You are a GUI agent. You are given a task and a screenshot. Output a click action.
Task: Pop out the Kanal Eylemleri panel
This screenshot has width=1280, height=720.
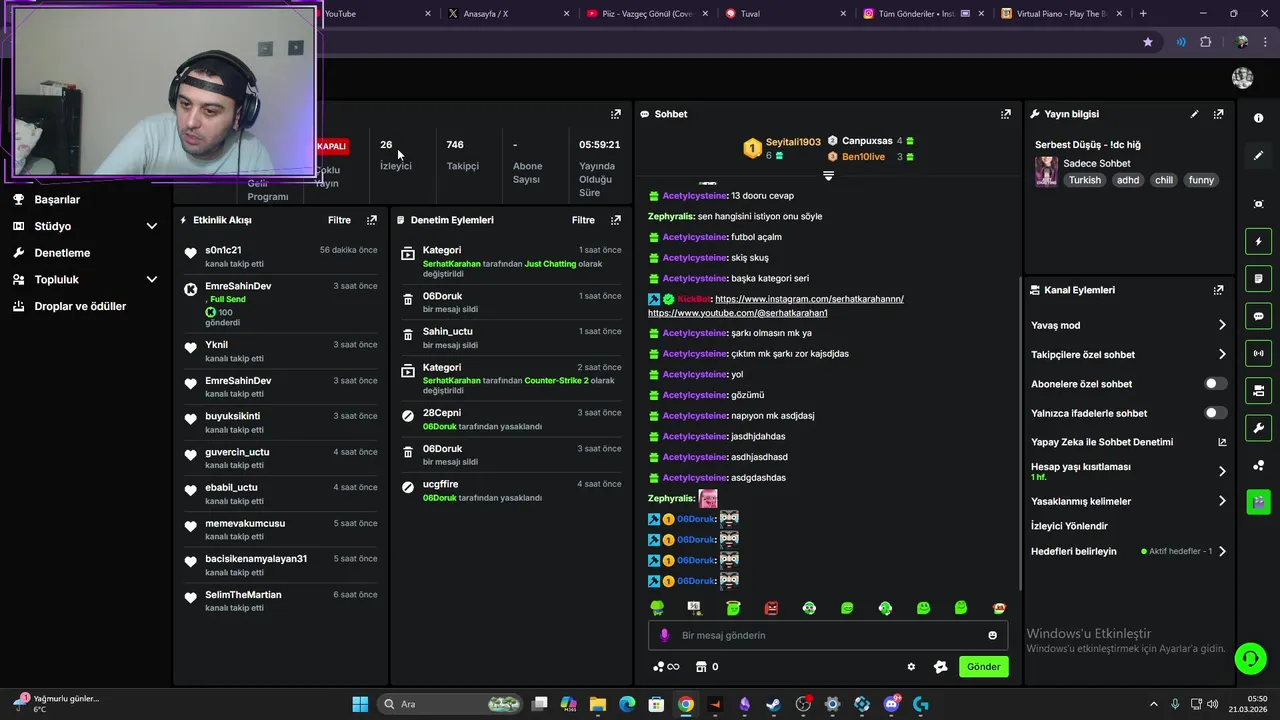click(1218, 290)
